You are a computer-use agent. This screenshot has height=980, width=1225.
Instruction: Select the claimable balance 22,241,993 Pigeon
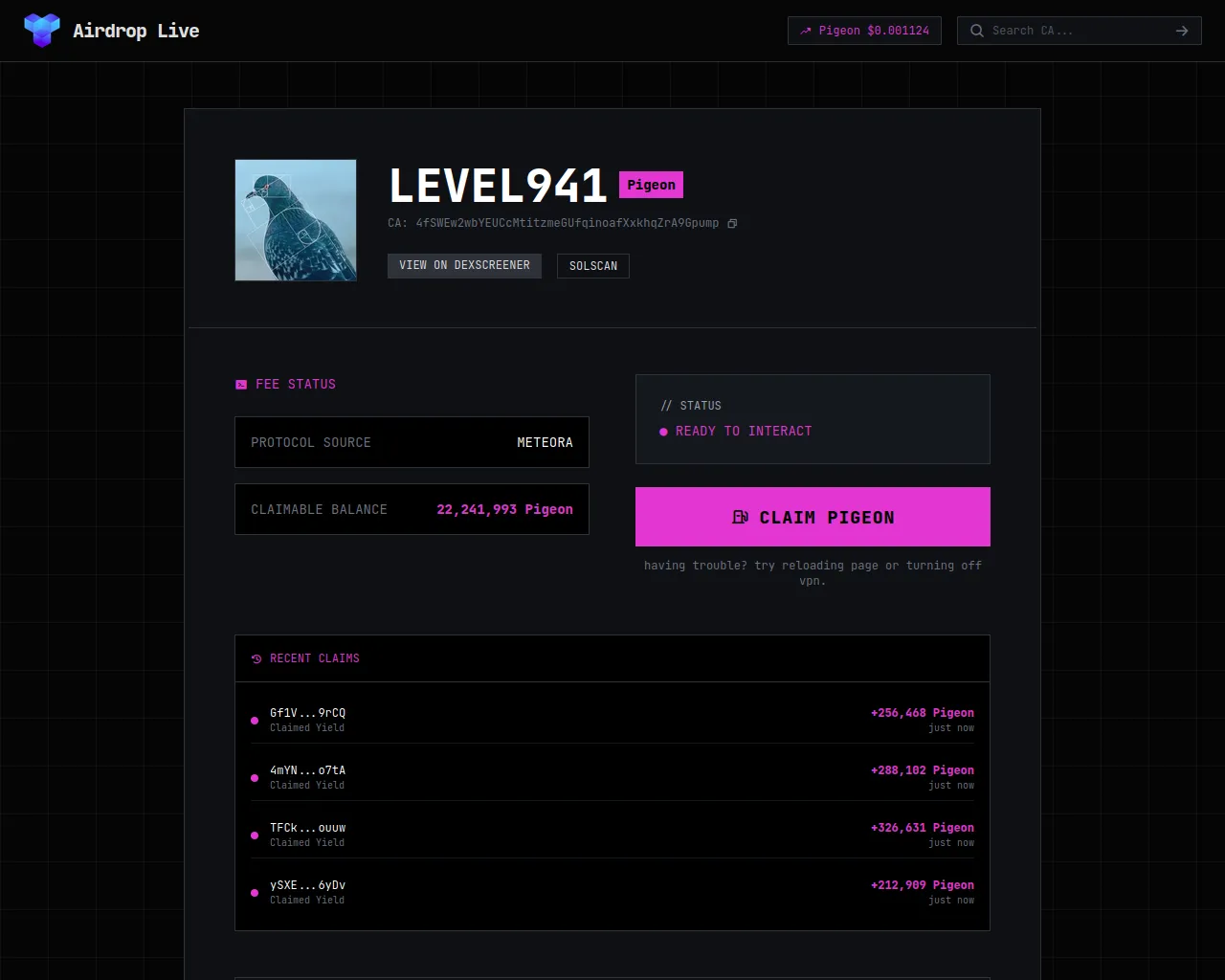[x=504, y=509]
